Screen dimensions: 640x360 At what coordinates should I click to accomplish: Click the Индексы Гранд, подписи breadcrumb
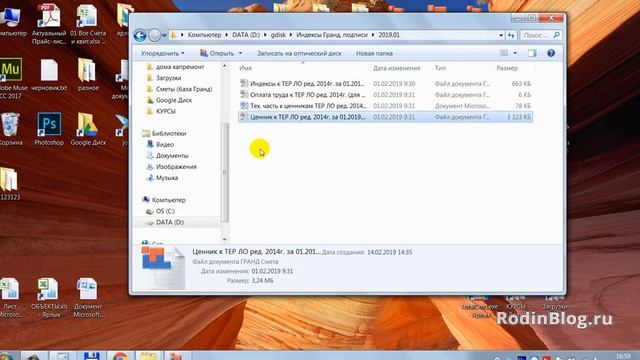coord(331,35)
